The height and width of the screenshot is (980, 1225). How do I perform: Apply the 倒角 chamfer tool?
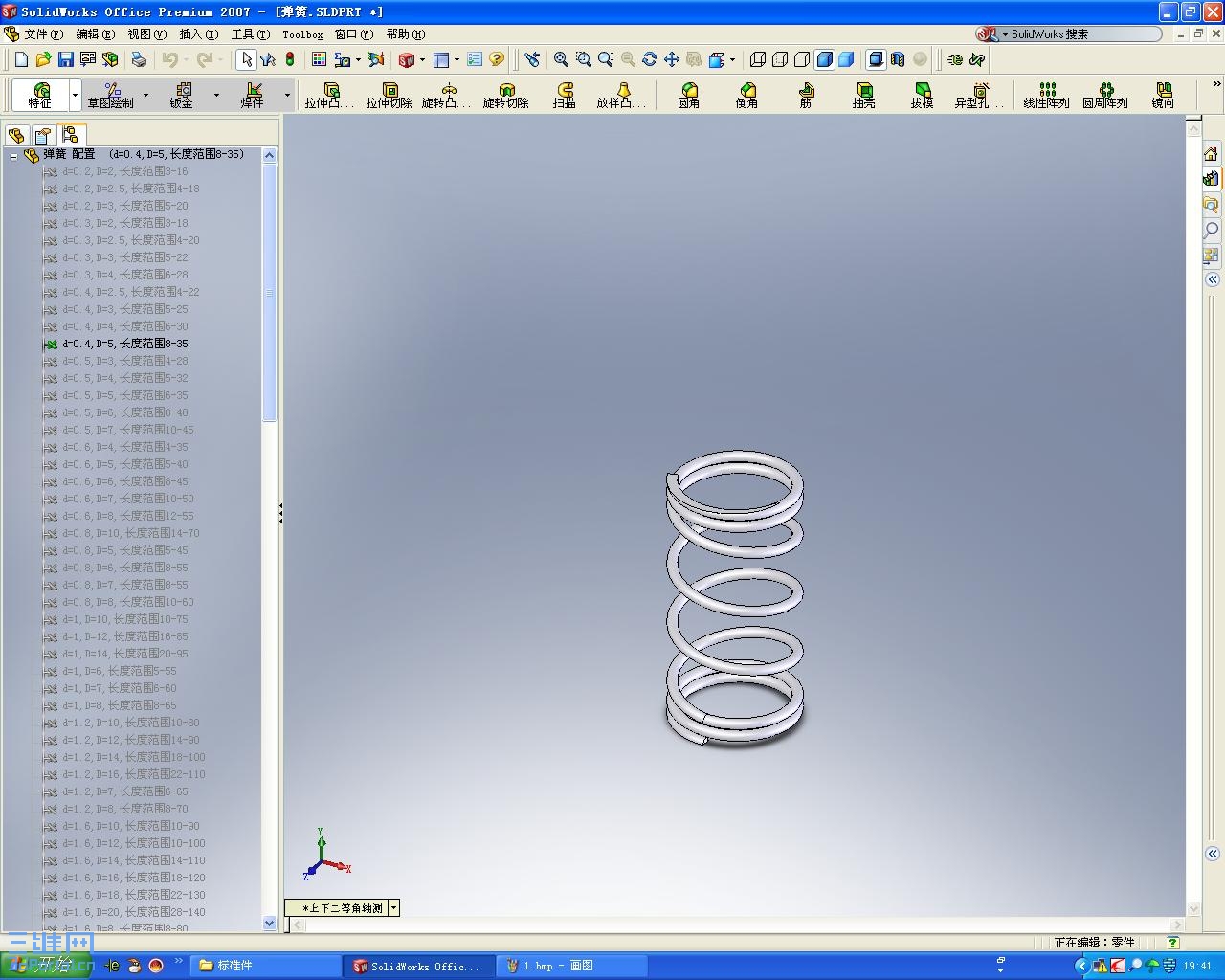[x=746, y=95]
